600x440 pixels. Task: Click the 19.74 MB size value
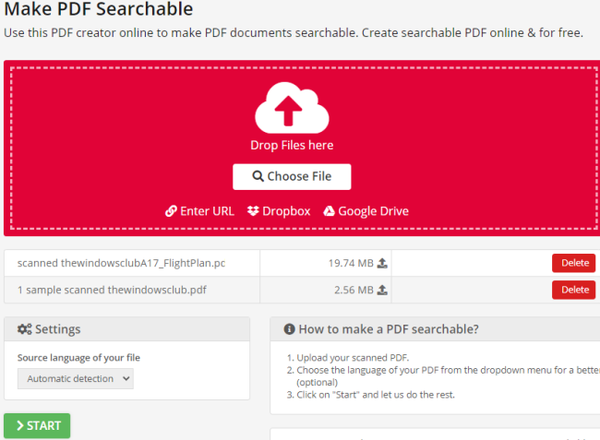pos(351,263)
